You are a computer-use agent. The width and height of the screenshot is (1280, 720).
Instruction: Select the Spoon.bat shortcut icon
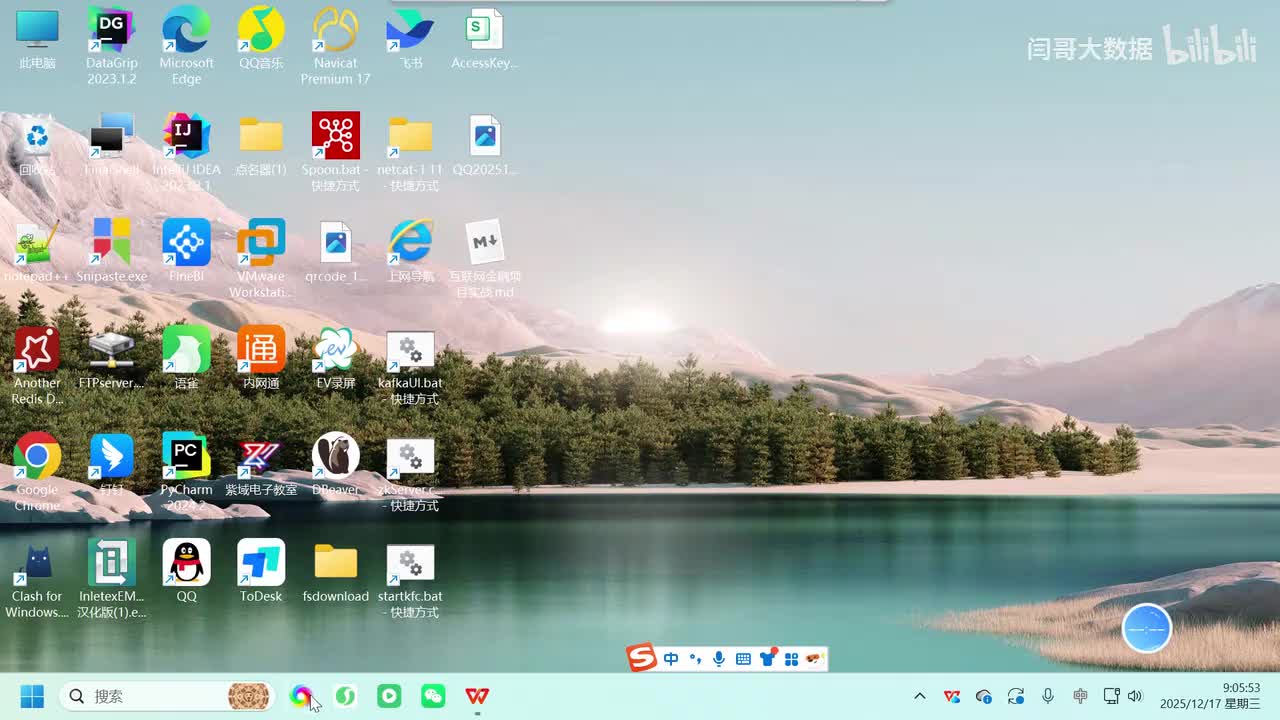point(335,152)
